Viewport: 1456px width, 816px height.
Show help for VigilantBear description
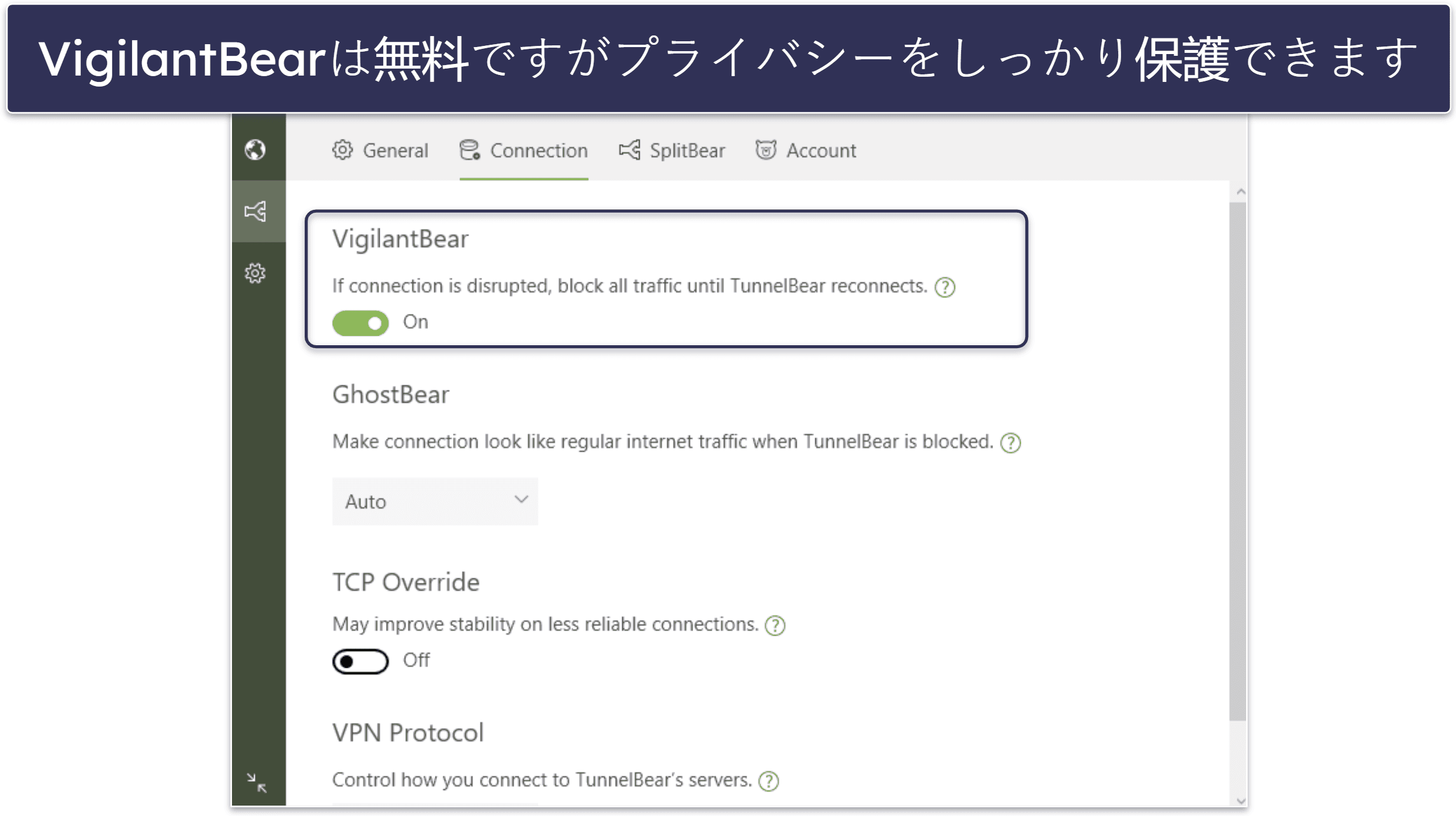[945, 287]
